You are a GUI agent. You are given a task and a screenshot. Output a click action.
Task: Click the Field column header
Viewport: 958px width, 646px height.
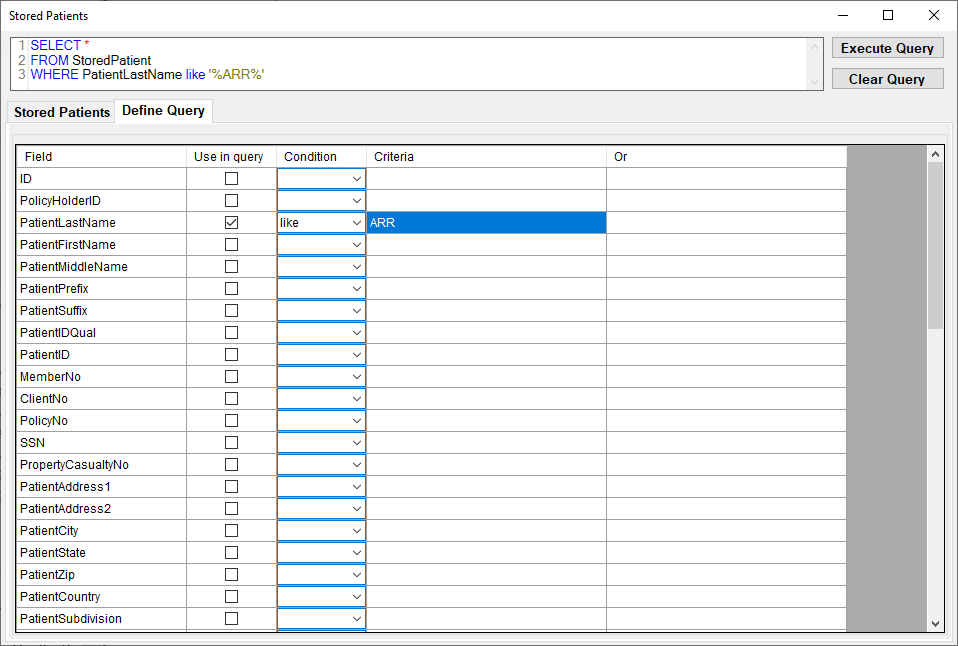coord(101,156)
